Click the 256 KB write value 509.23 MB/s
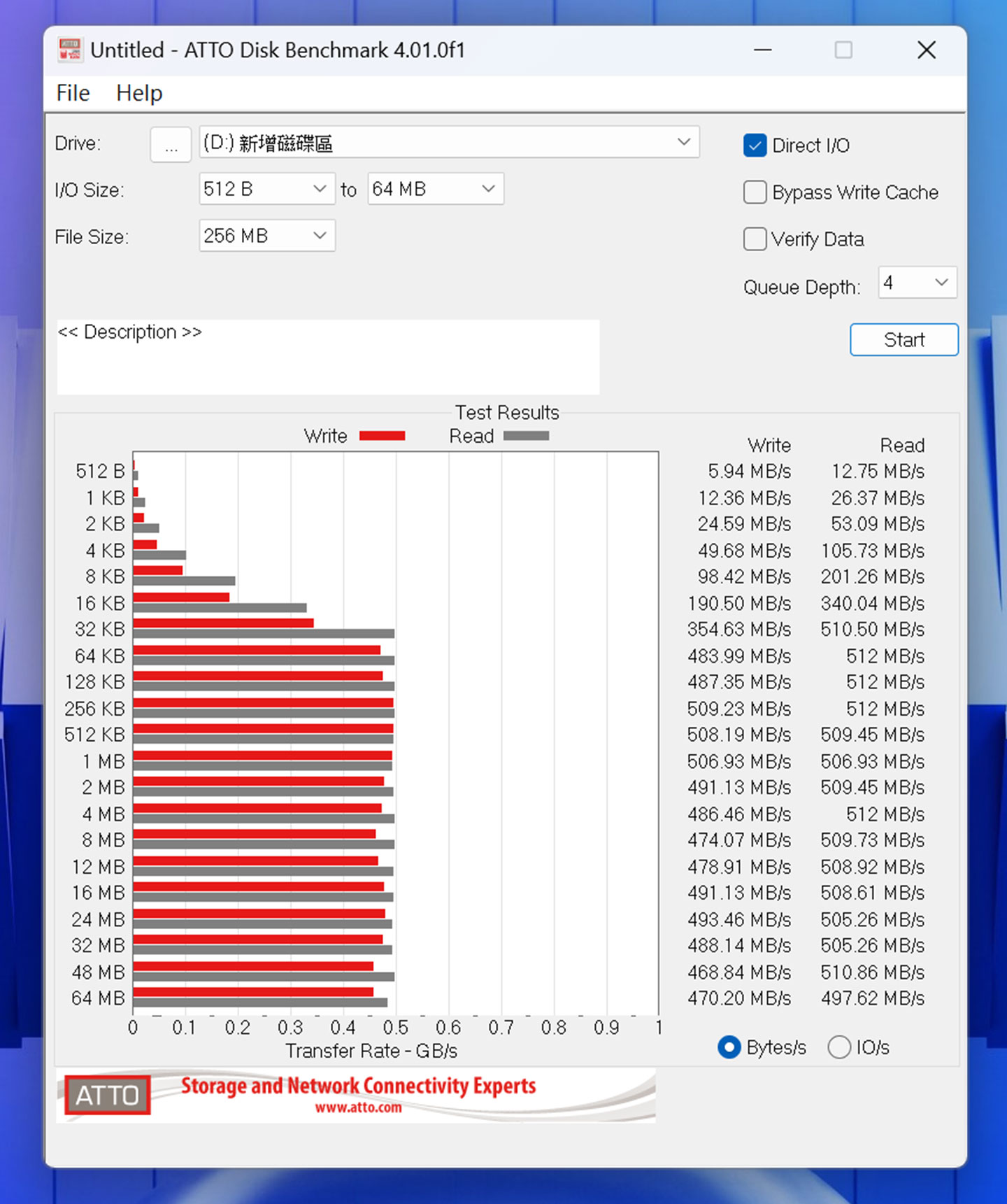The image size is (1007, 1204). tap(739, 709)
